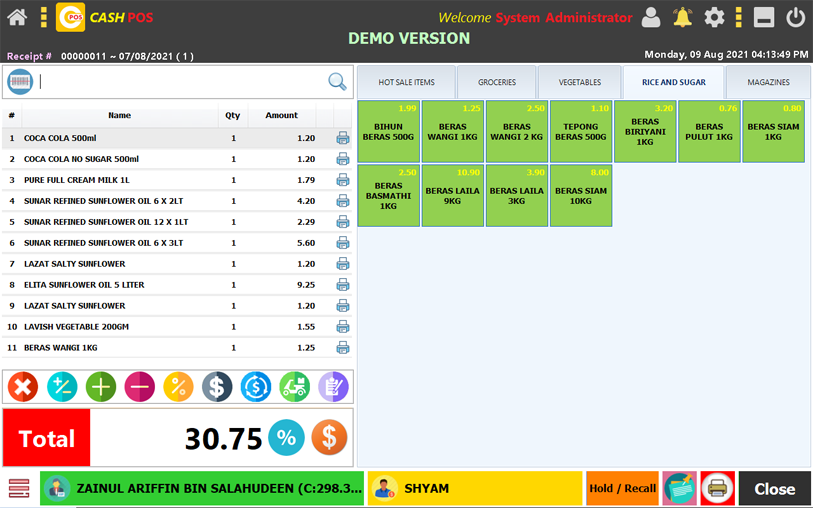The image size is (813, 508).
Task: Open the hamburger list menu icon
Action: pyautogui.click(x=19, y=488)
